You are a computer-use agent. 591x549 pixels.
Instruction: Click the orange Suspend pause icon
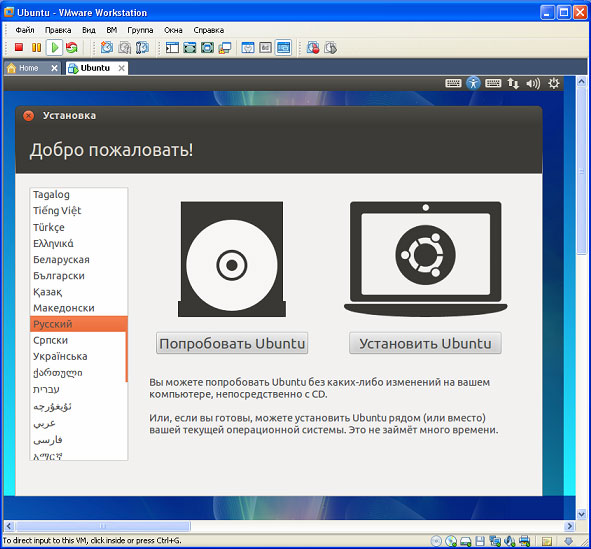tap(37, 47)
